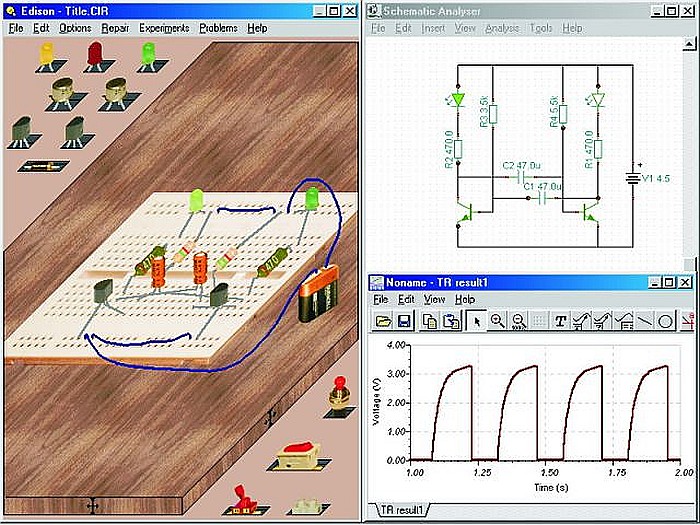The width and height of the screenshot is (700, 525).
Task: Open Help menu in TR result window
Action: point(465,299)
